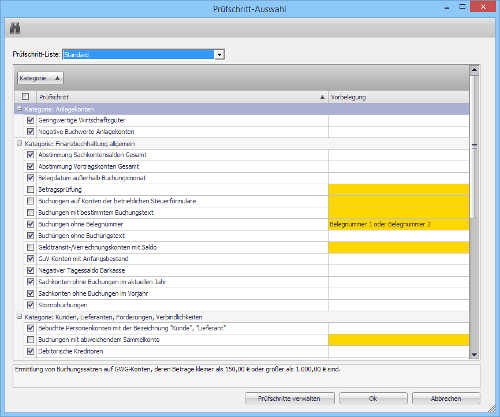Enable the Betragsprüfung checkbox
This screenshot has height=417, width=500.
(30, 189)
